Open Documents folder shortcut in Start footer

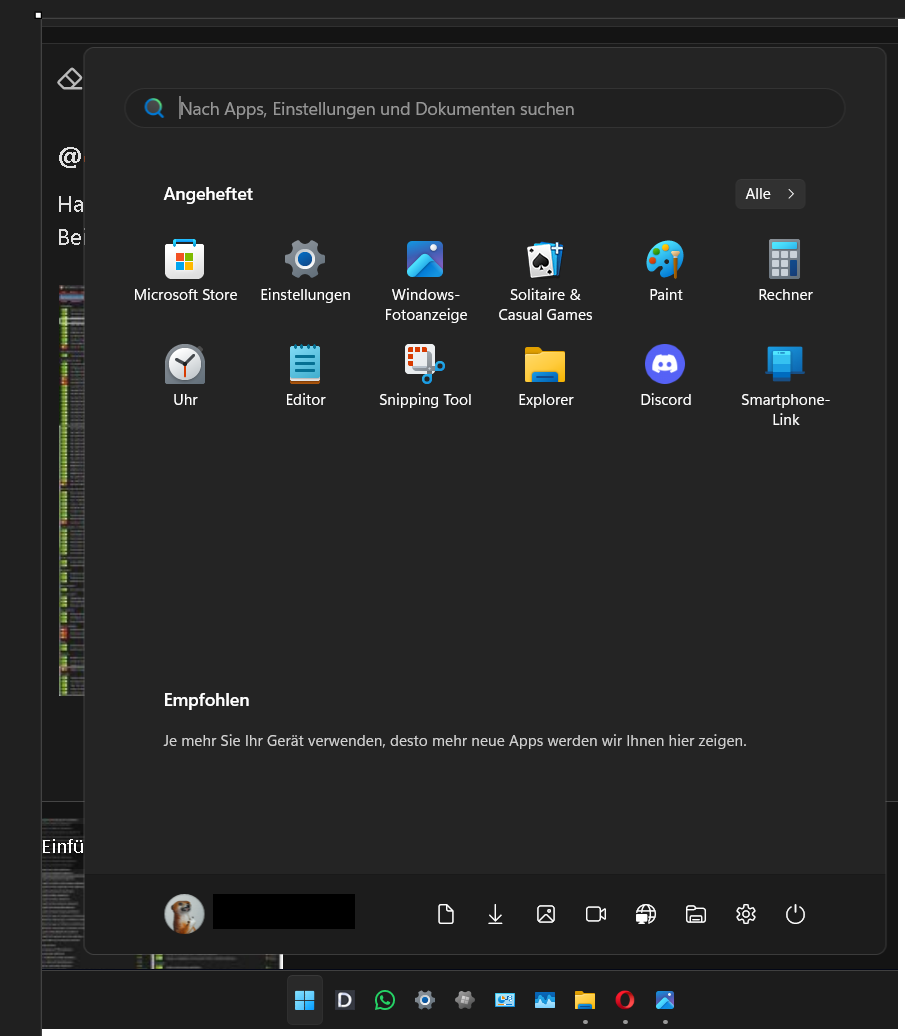pos(446,914)
